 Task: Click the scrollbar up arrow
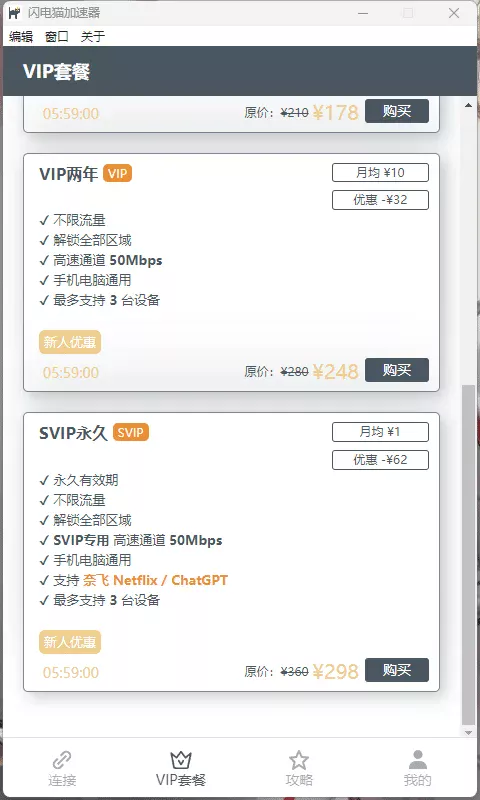pos(468,106)
